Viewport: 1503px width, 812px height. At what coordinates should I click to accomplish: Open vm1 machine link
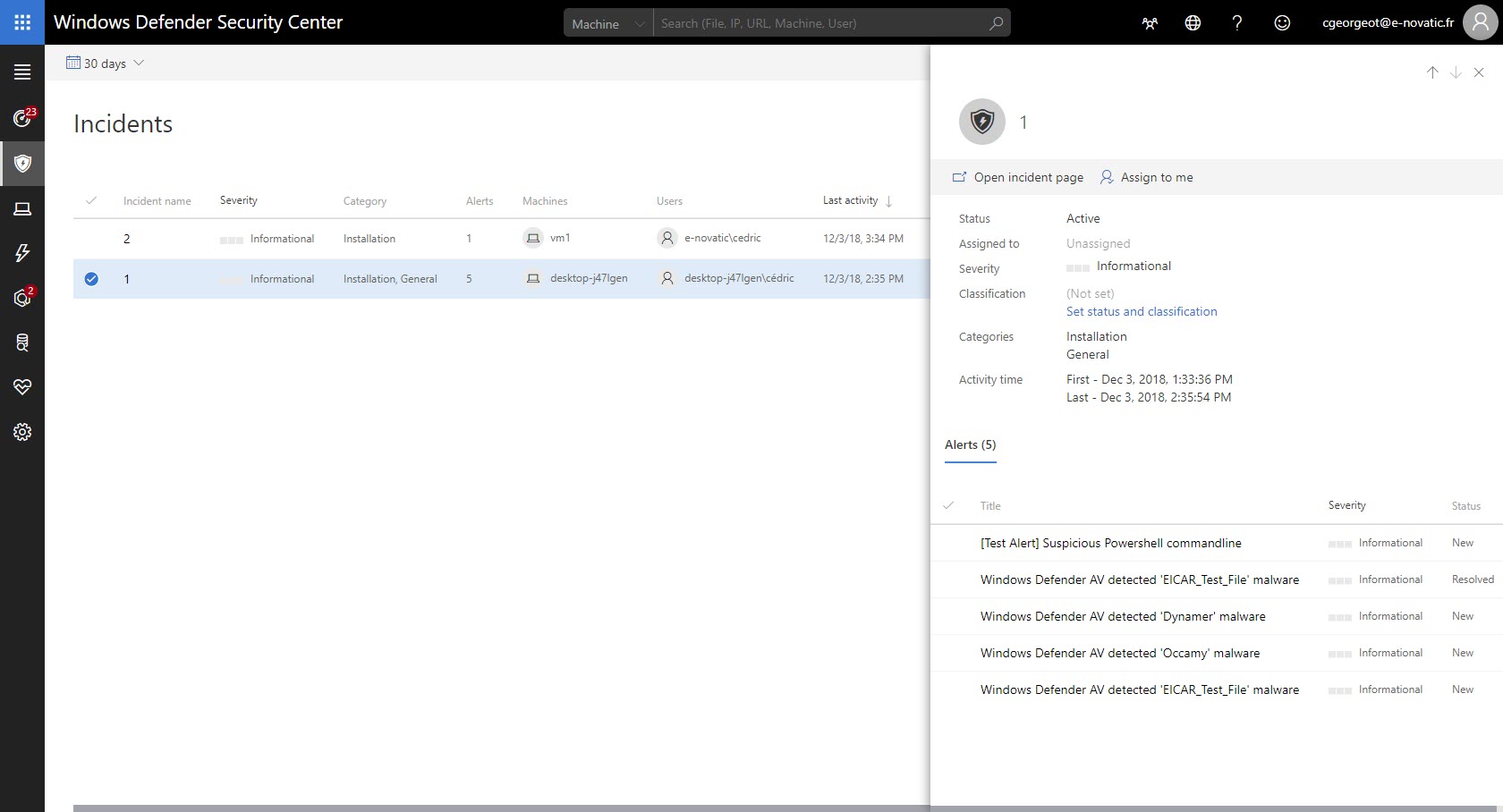pos(560,238)
